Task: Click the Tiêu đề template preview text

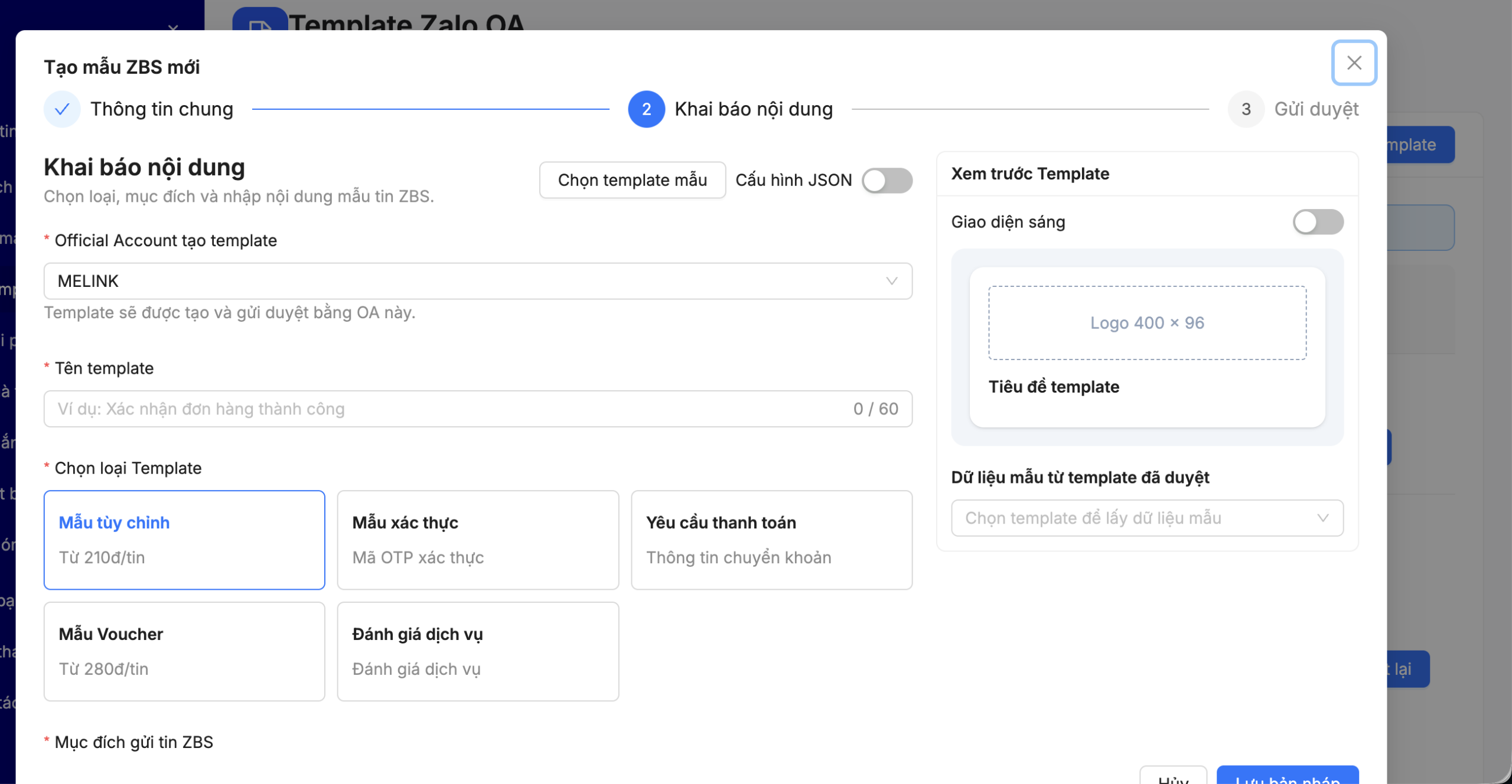Action: [x=1054, y=387]
